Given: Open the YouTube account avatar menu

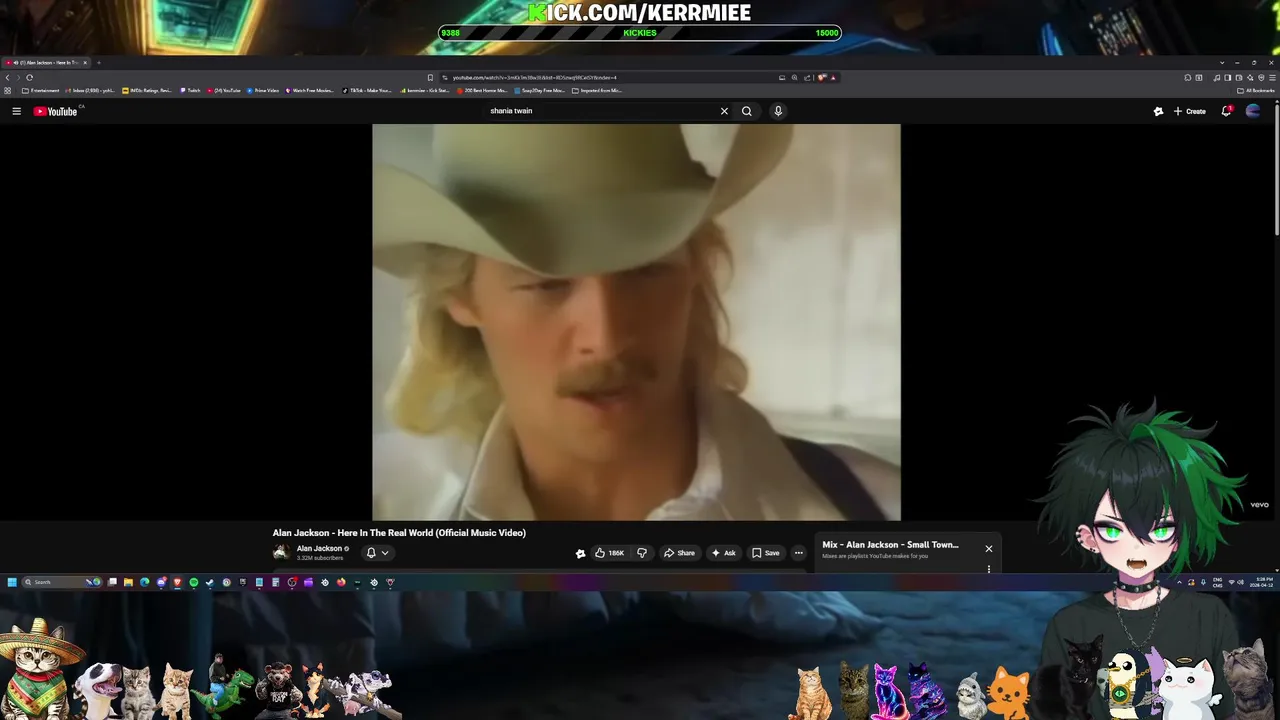Looking at the screenshot, I should coord(1253,111).
